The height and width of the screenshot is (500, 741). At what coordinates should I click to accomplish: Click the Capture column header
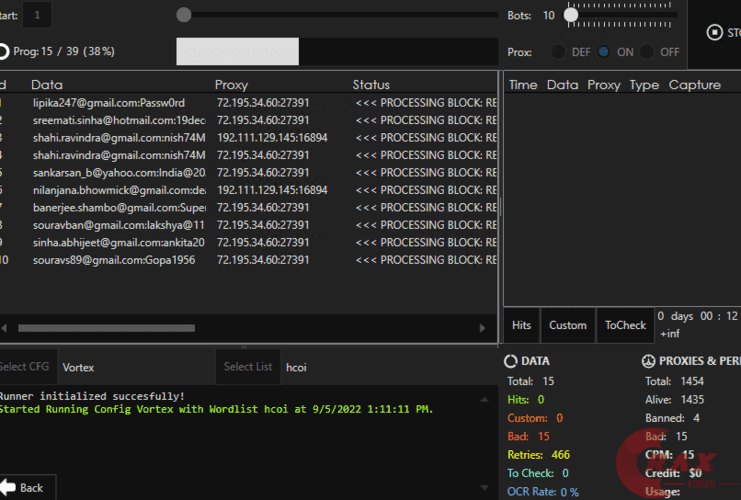pyautogui.click(x=694, y=85)
